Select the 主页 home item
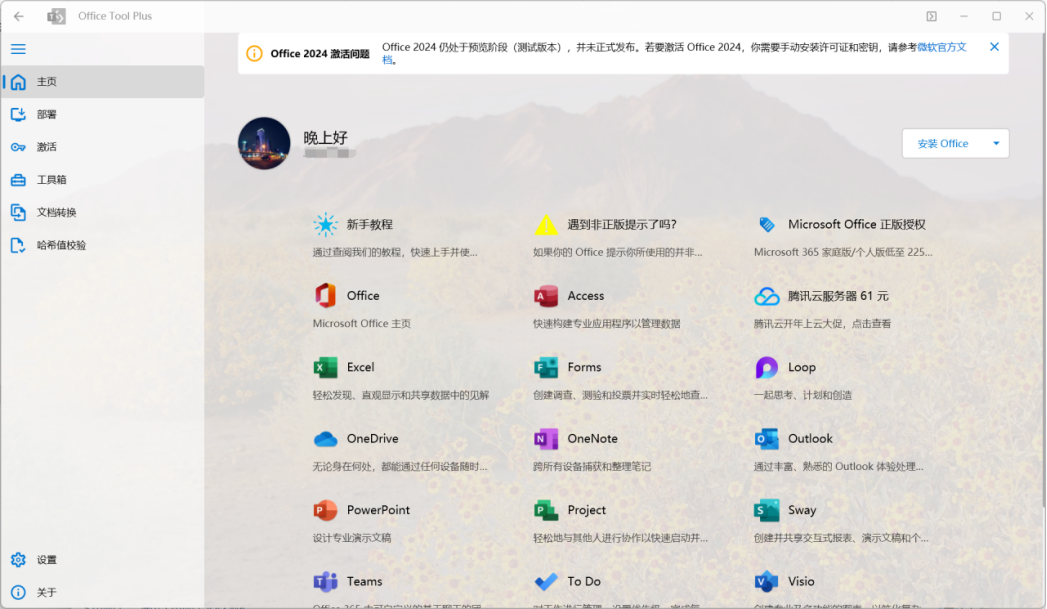The image size is (1047, 609). coord(103,81)
